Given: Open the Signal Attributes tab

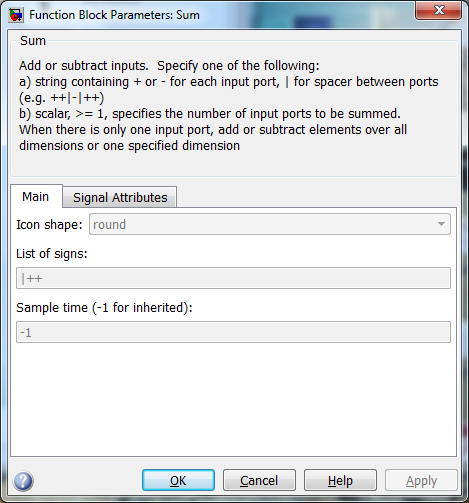Looking at the screenshot, I should 120,197.
